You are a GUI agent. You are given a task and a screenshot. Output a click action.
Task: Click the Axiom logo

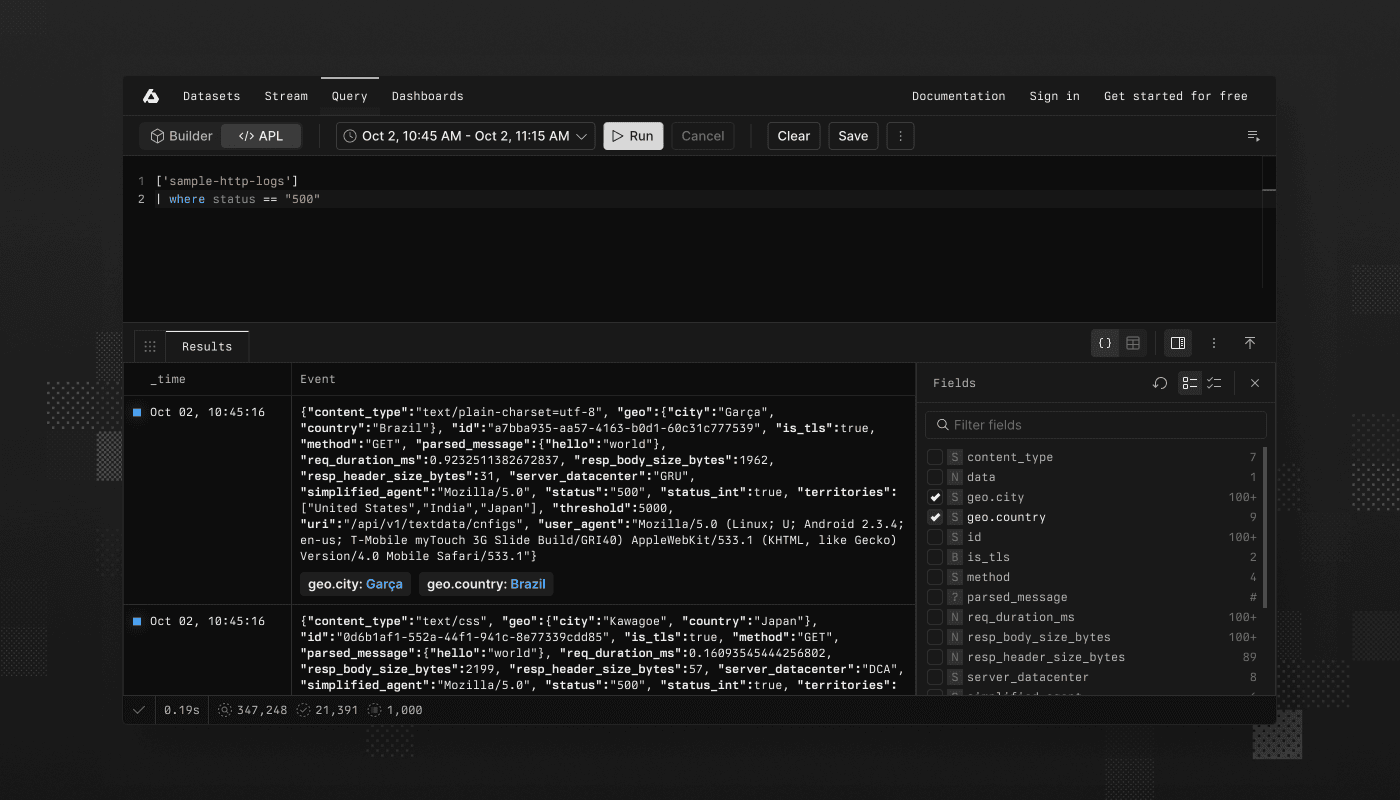151,95
